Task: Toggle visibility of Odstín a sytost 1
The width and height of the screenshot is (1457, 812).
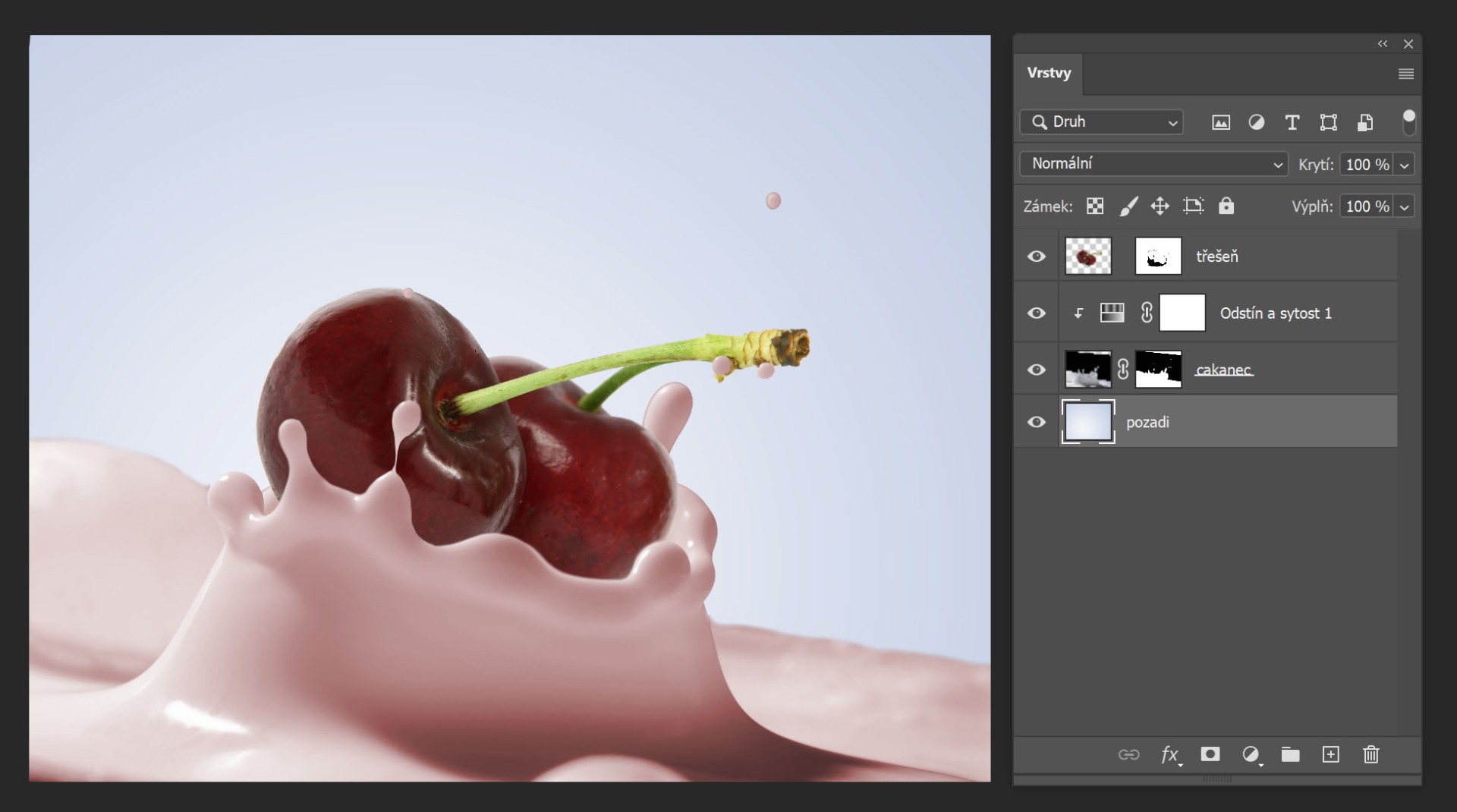Action: tap(1036, 313)
